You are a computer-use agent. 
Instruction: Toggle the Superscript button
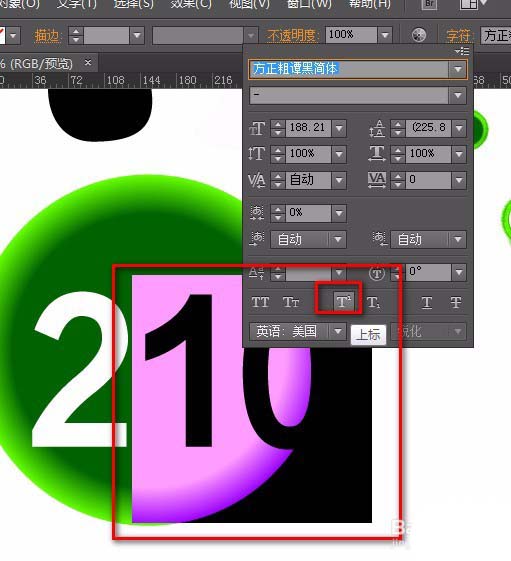pos(343,301)
